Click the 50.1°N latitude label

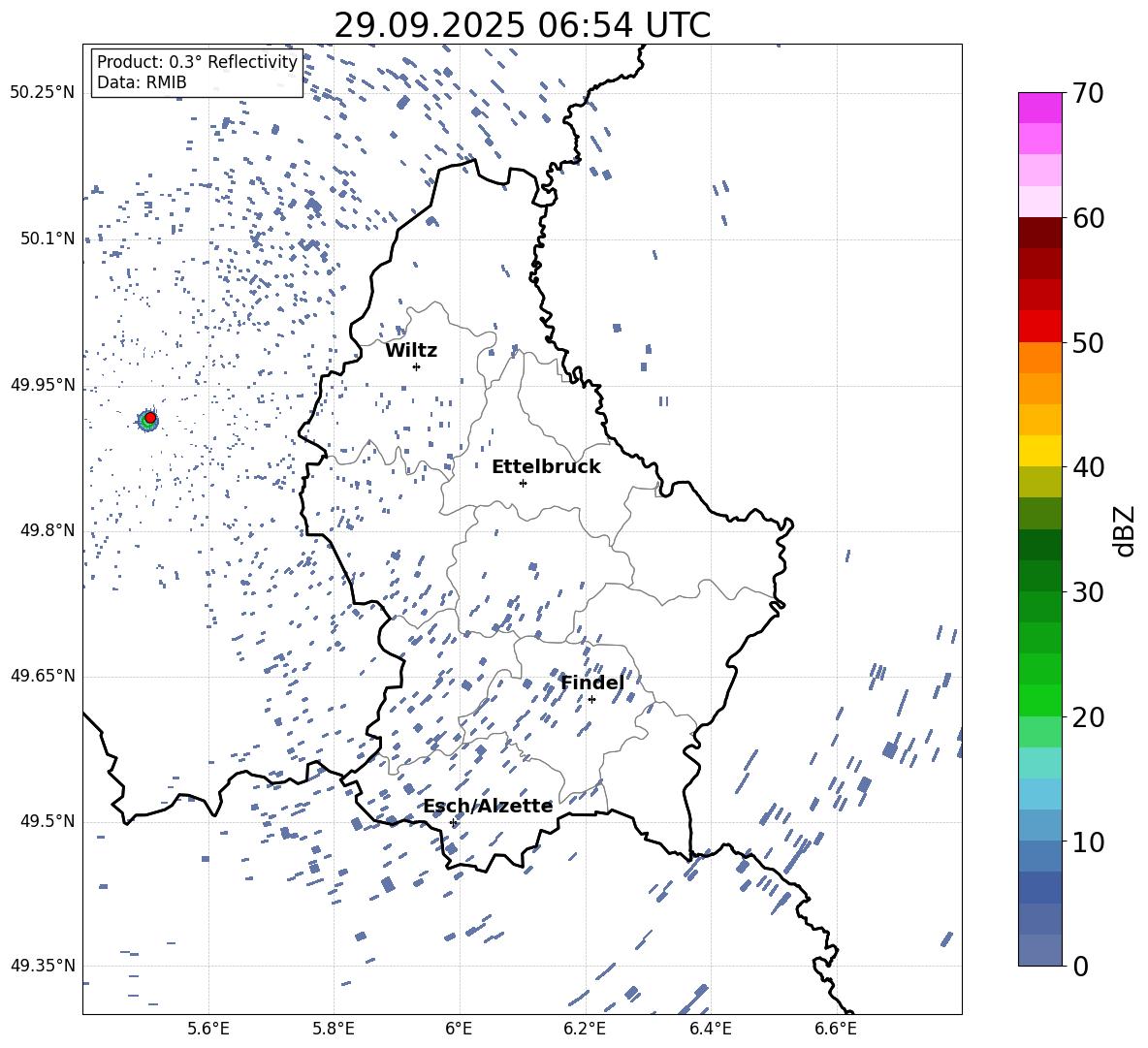point(48,238)
